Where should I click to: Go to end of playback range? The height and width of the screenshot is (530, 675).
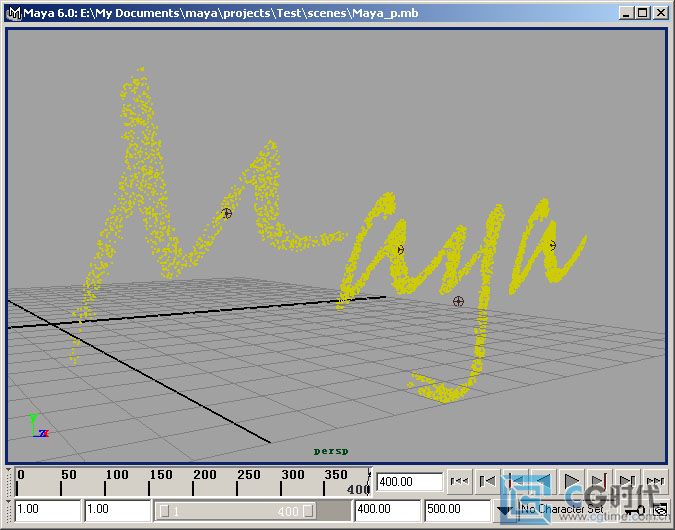pos(655,481)
